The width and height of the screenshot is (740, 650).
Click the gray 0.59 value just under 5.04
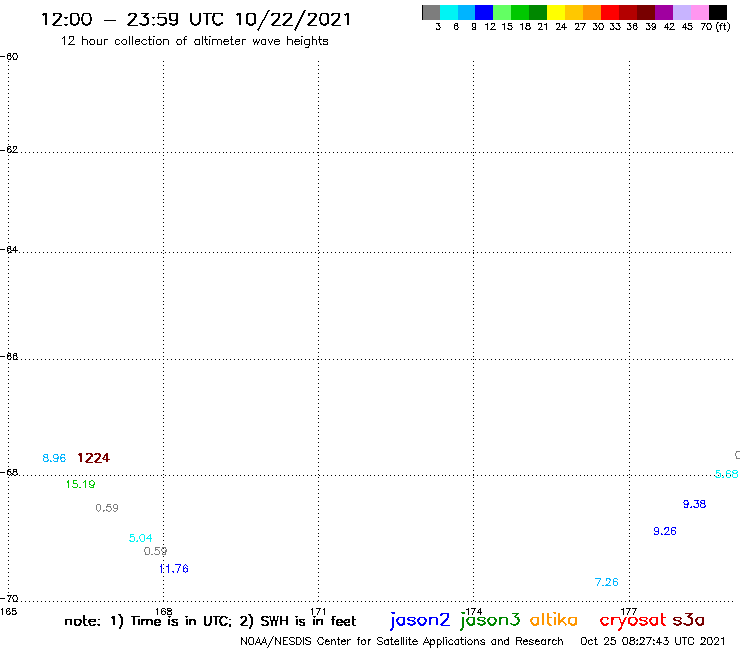(x=155, y=551)
